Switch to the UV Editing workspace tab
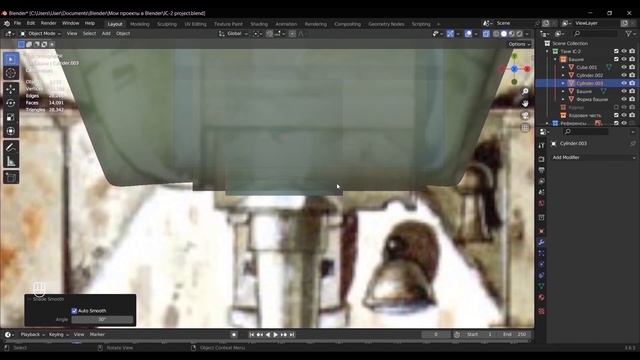The image size is (640, 360). click(x=196, y=24)
